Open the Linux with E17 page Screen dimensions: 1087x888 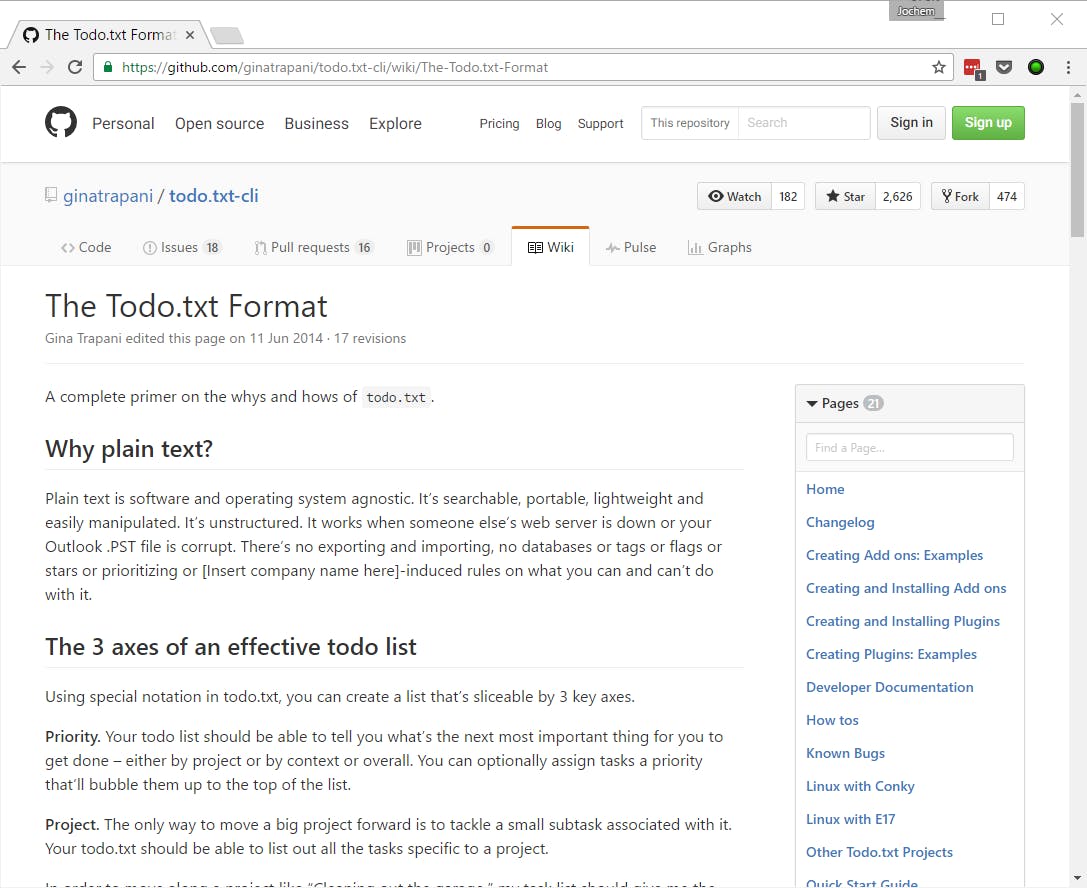pyautogui.click(x=851, y=819)
